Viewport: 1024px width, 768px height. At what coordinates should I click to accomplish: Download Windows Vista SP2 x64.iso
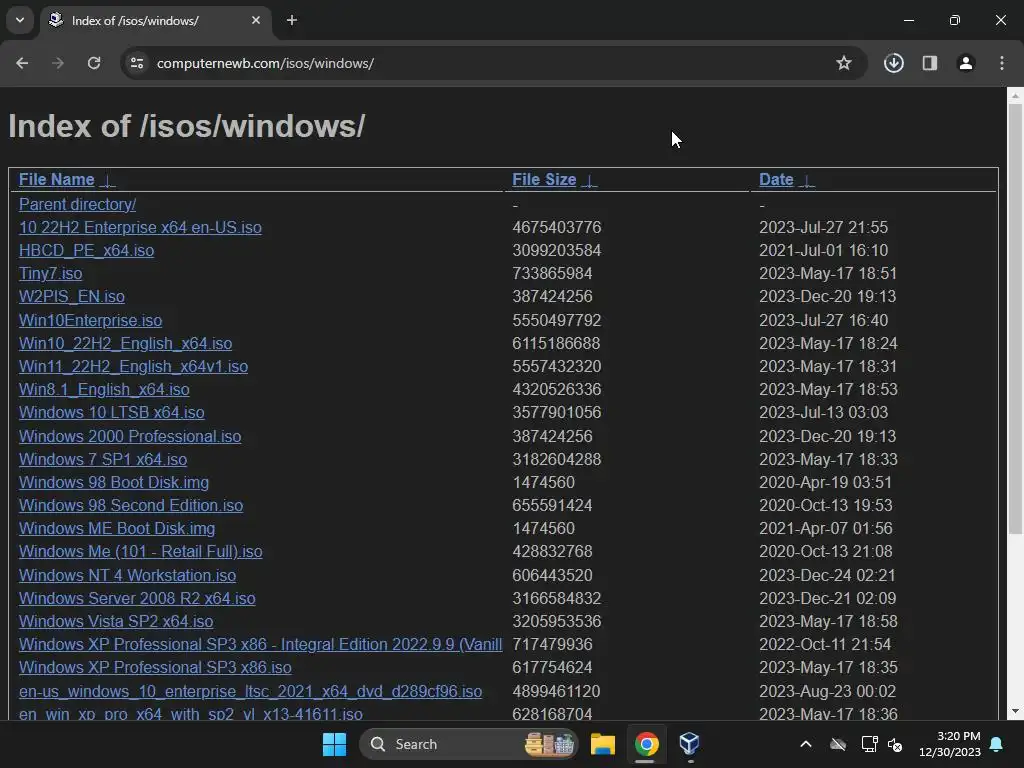(x=116, y=621)
